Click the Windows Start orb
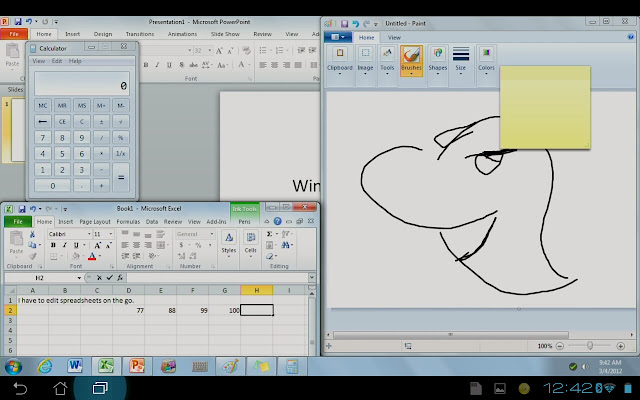Viewport: 640px width, 400px height. pyautogui.click(x=13, y=366)
